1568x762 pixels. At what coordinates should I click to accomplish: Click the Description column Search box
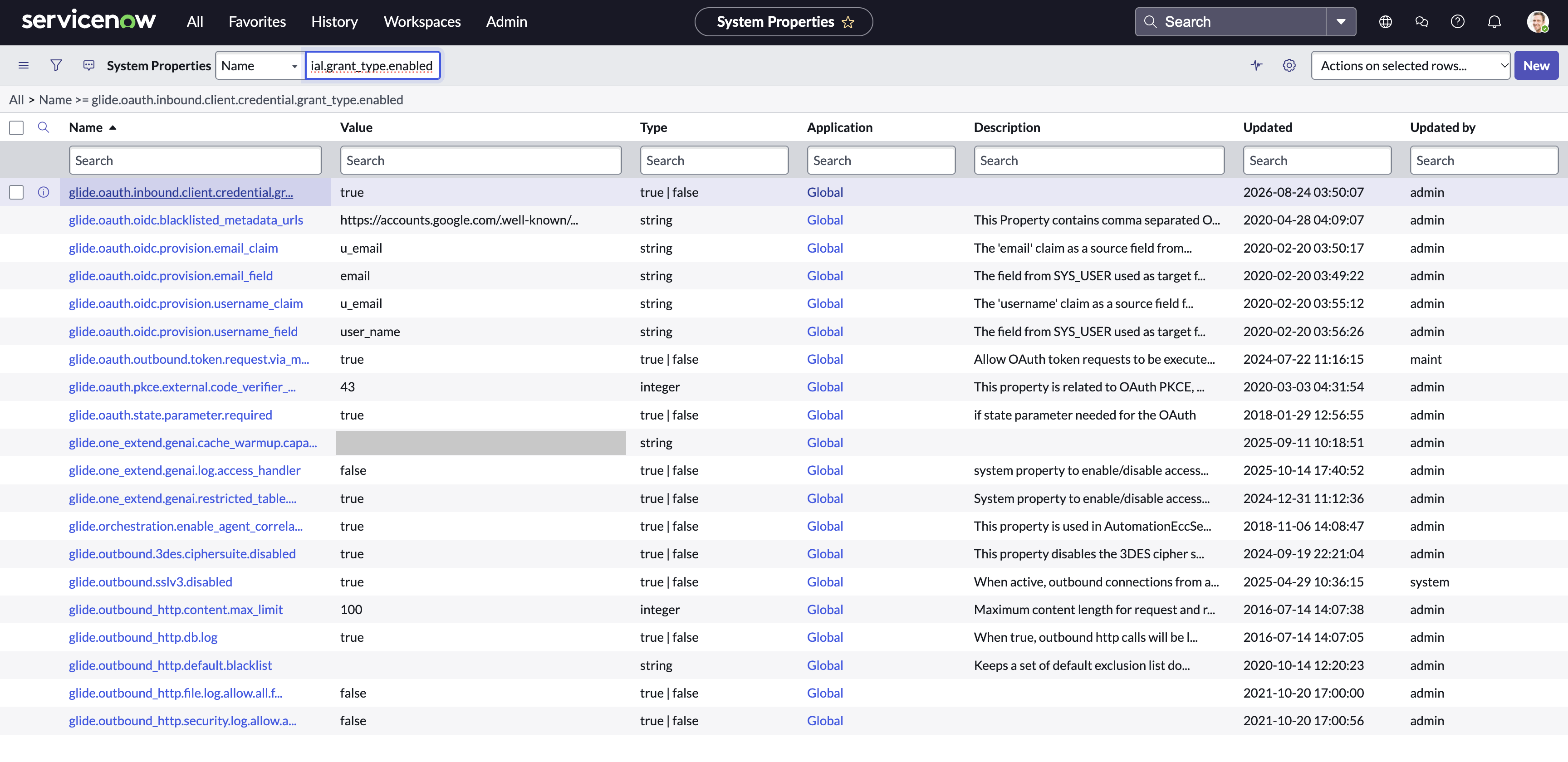point(1099,160)
